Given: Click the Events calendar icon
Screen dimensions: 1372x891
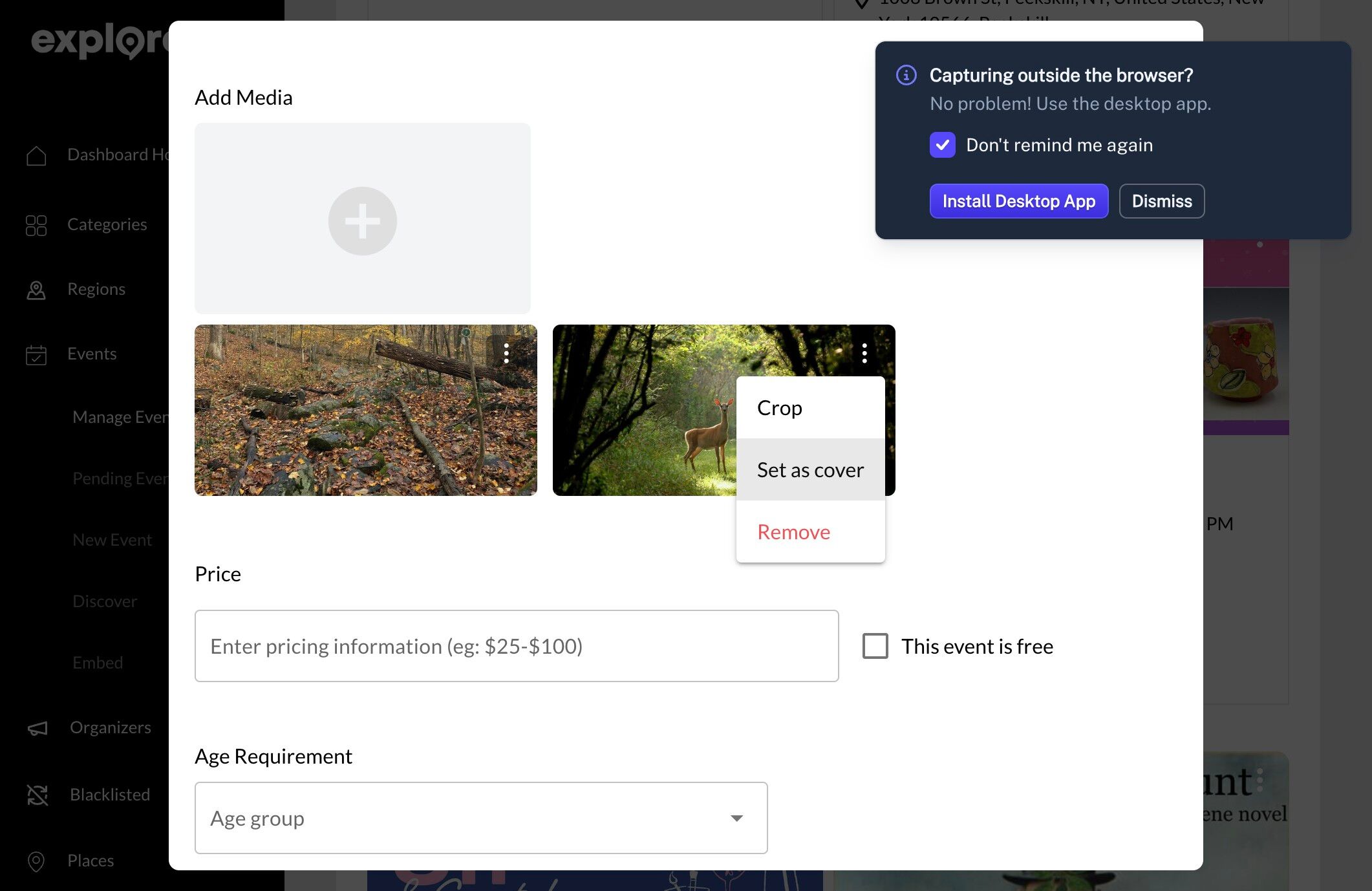Looking at the screenshot, I should [36, 354].
